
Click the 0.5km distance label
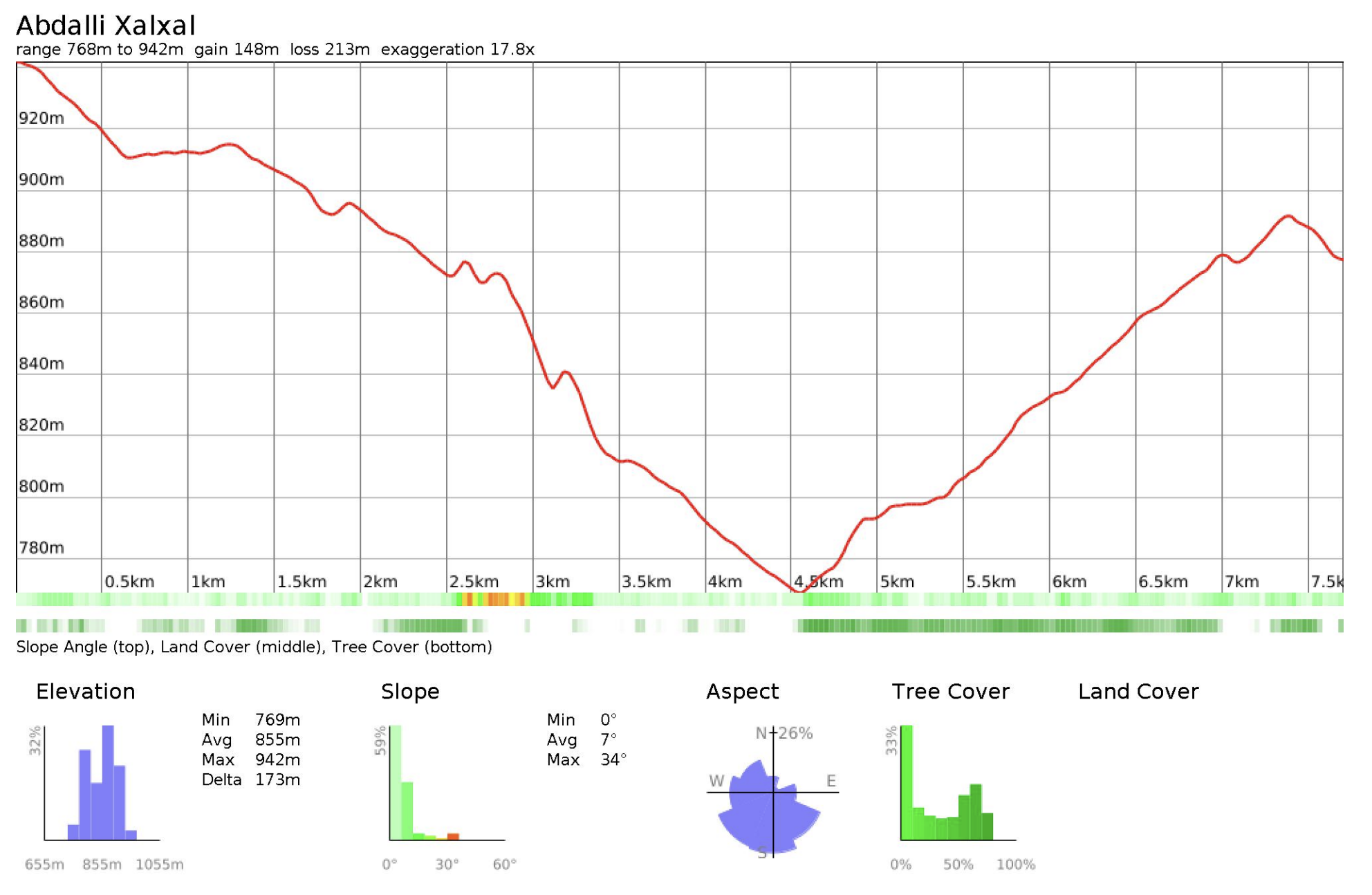[130, 582]
